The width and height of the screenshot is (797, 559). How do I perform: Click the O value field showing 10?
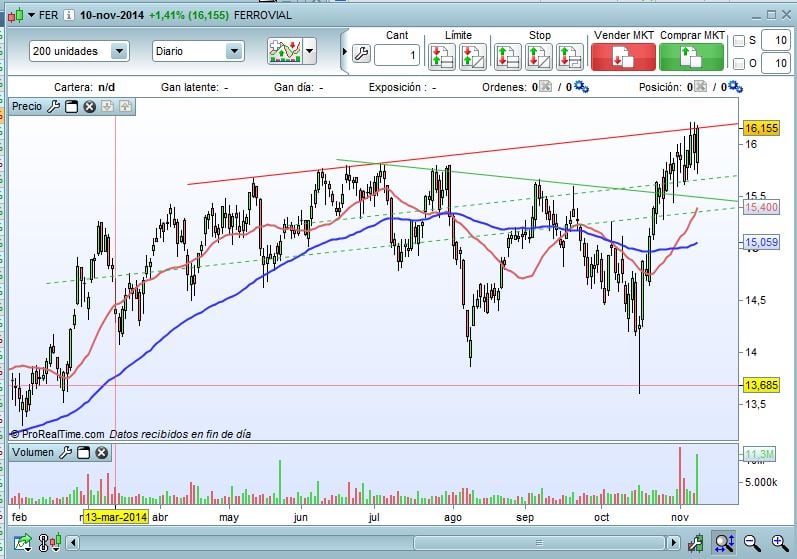coord(776,64)
